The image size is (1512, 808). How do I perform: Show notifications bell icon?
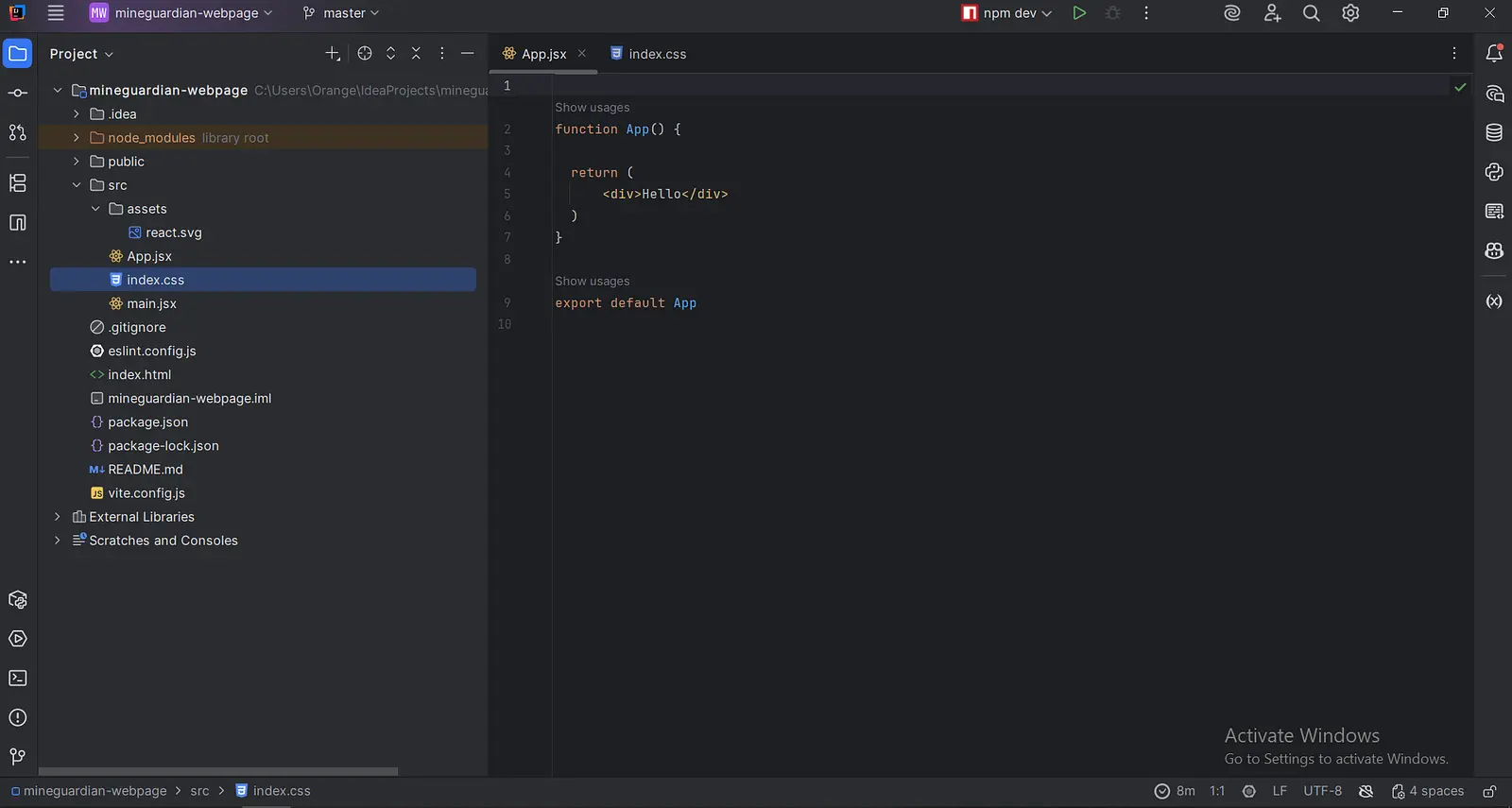[1494, 54]
